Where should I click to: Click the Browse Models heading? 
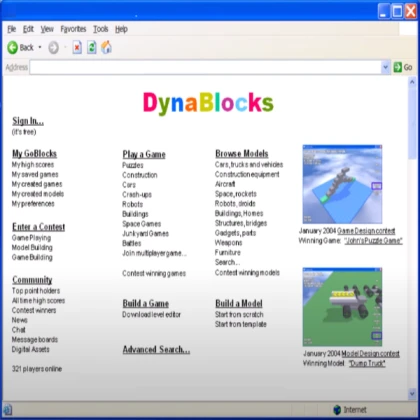[x=242, y=154]
